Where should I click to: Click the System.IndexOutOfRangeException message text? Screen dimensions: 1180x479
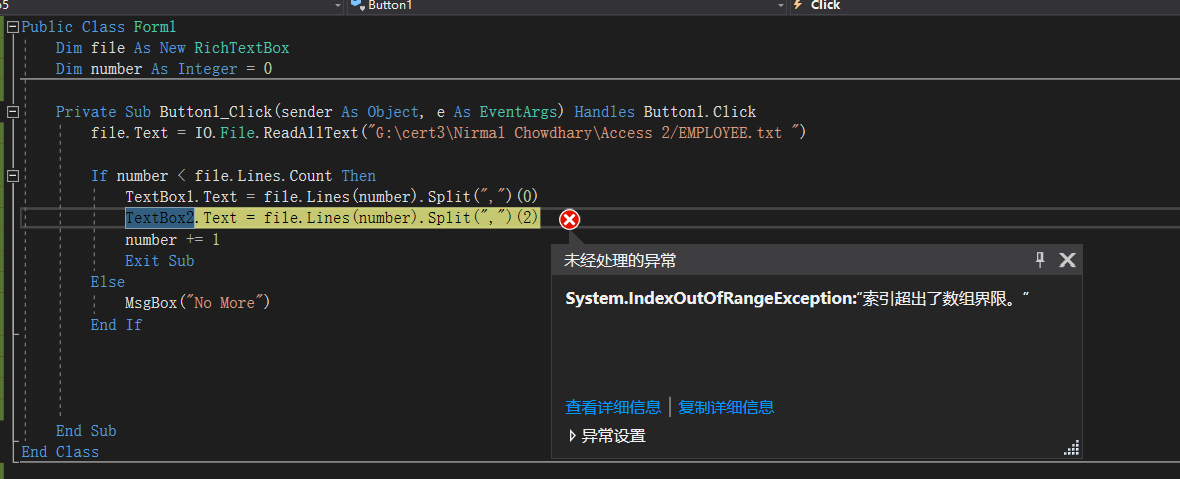coord(797,299)
